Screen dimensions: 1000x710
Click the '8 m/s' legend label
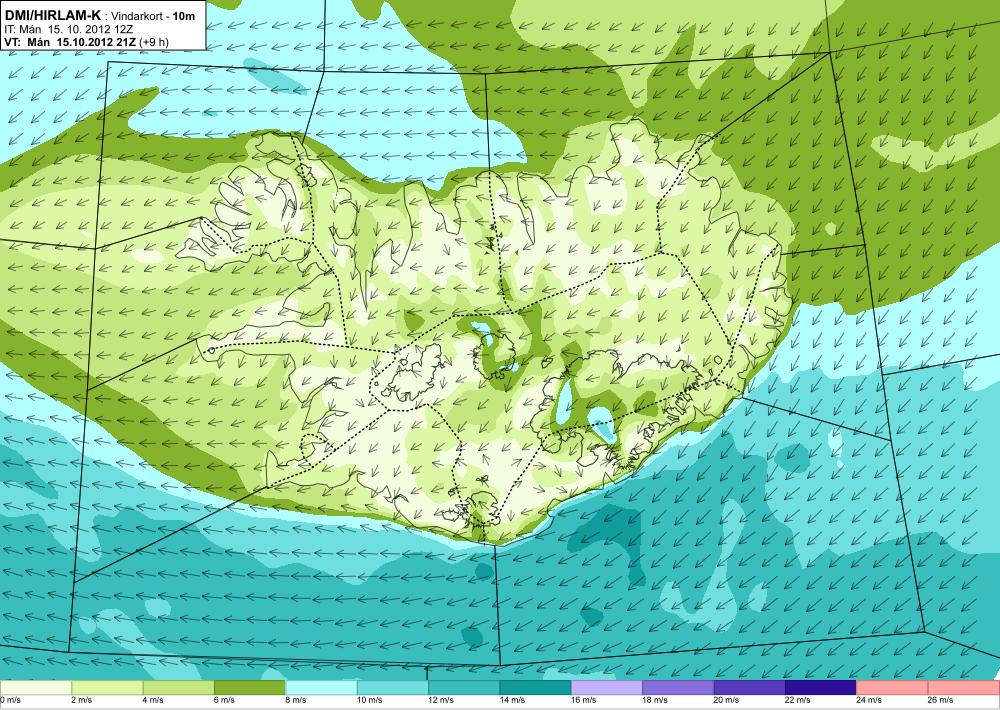click(296, 700)
